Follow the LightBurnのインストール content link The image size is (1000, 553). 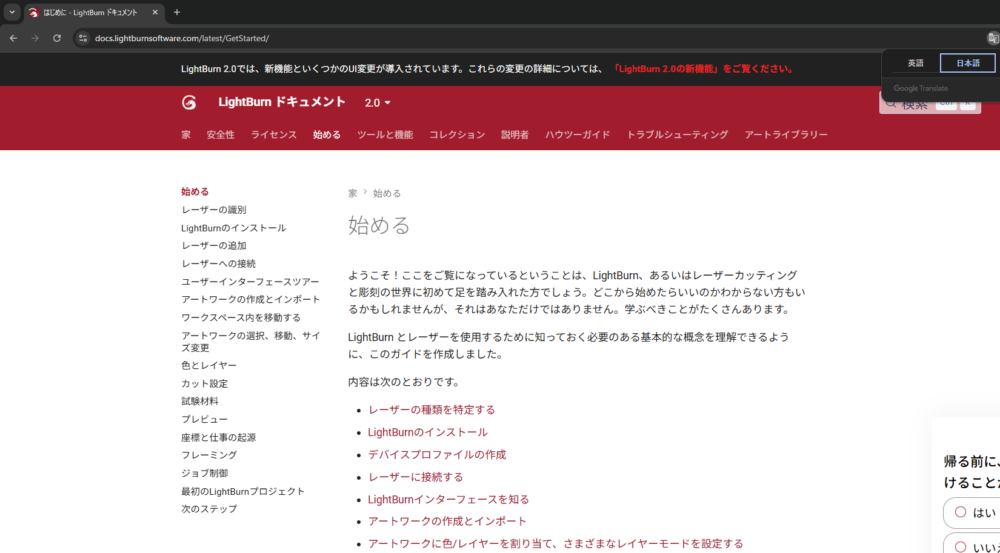pos(427,432)
